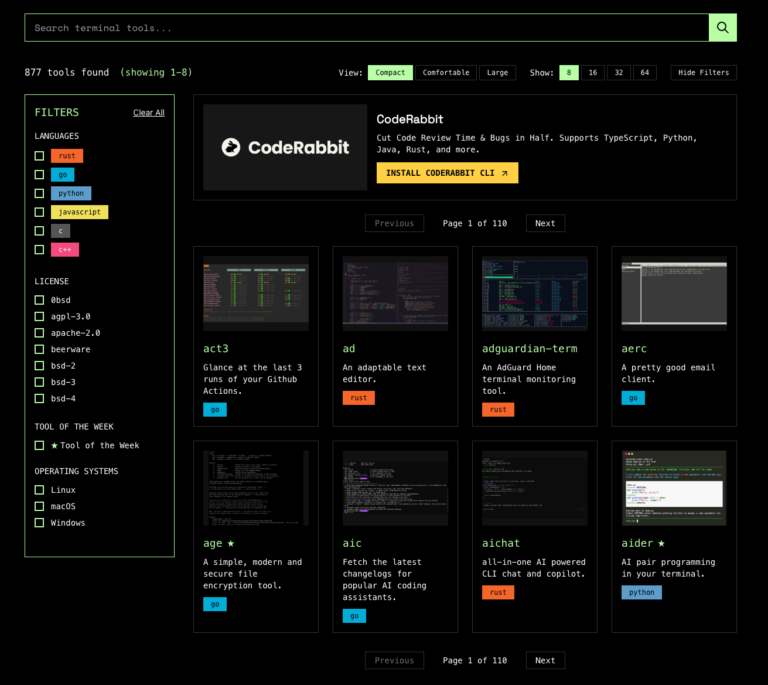This screenshot has height=685, width=768.
Task: Click the rust tag on aichat card
Action: [498, 592]
